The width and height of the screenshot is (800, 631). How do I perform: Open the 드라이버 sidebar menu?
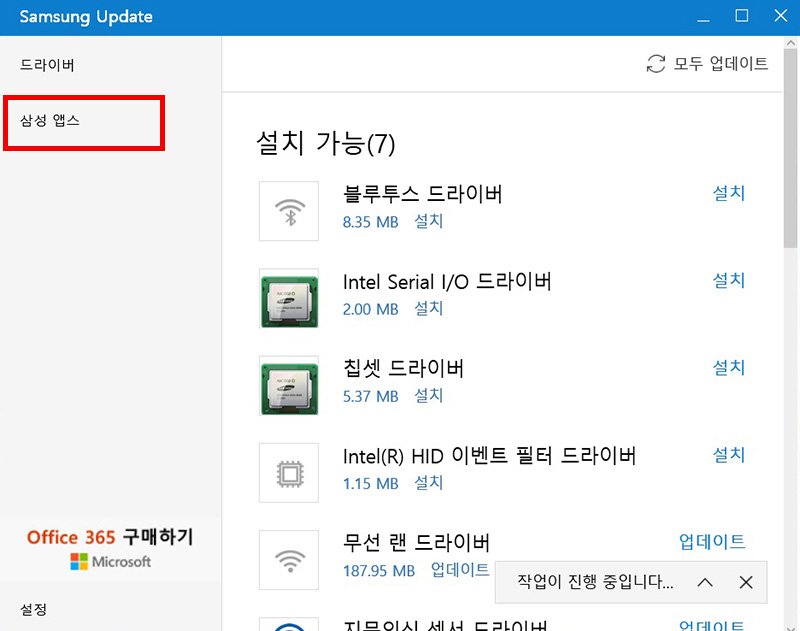(x=47, y=65)
